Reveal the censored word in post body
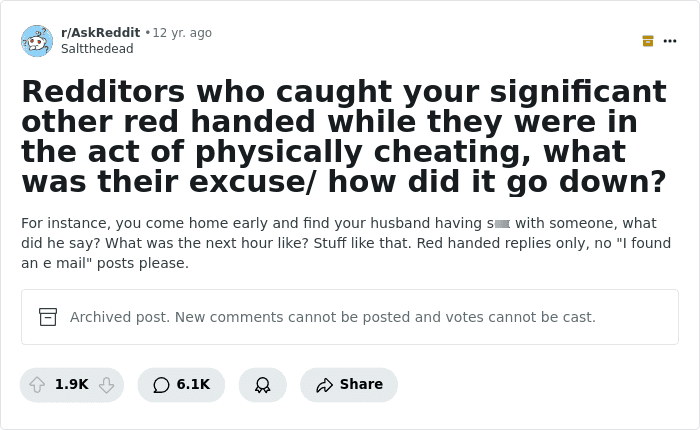 502,224
